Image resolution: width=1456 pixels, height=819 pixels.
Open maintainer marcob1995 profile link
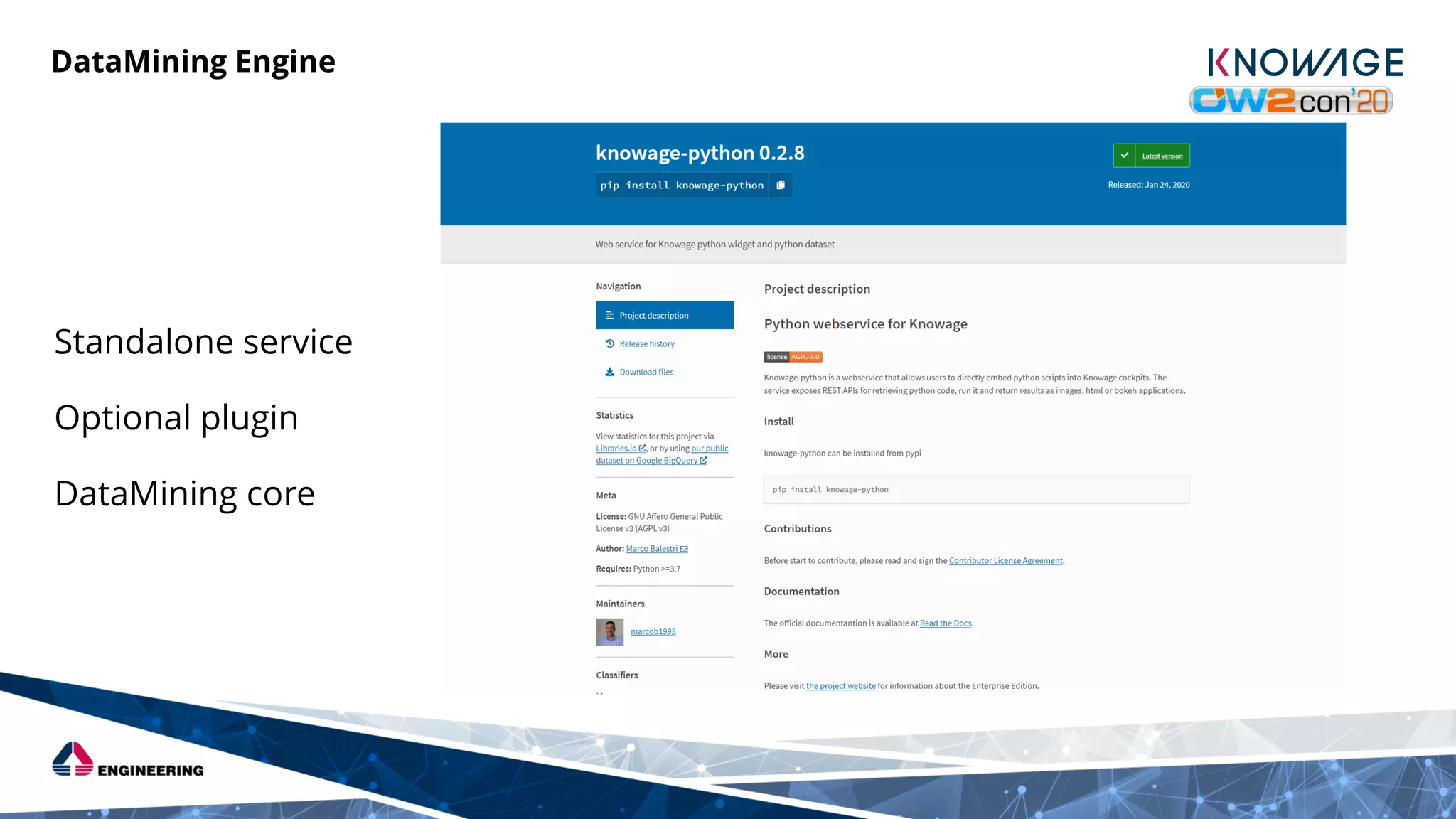point(653,631)
